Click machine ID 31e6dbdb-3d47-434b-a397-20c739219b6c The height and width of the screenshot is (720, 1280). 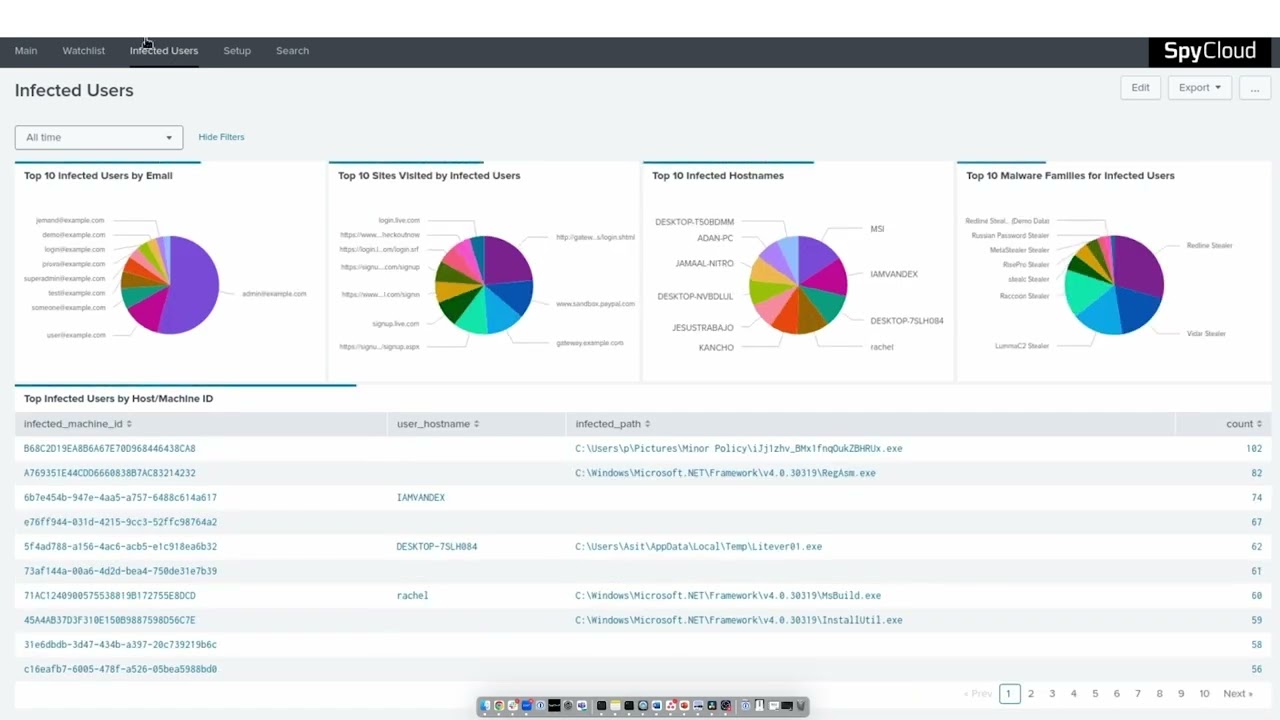tap(120, 645)
